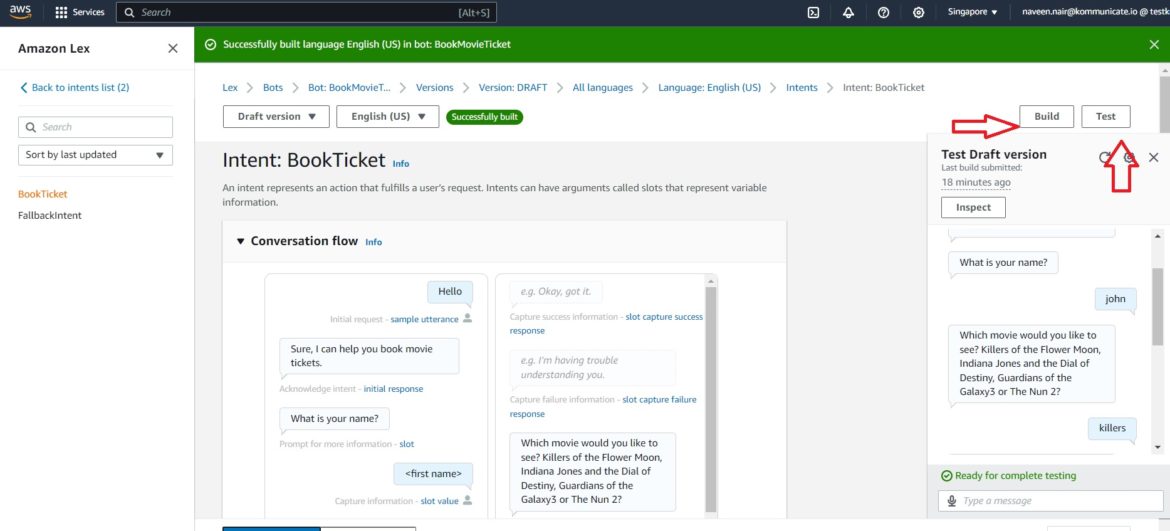The image size is (1170, 531).
Task: Open Info link beside Conversation flow
Action: [373, 242]
